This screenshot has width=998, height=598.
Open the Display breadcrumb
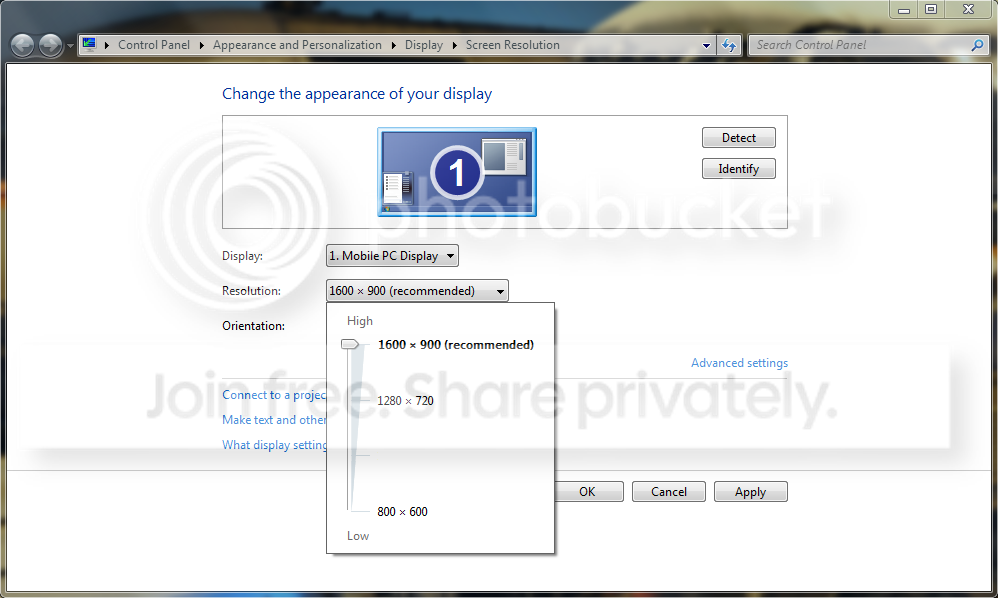point(423,45)
